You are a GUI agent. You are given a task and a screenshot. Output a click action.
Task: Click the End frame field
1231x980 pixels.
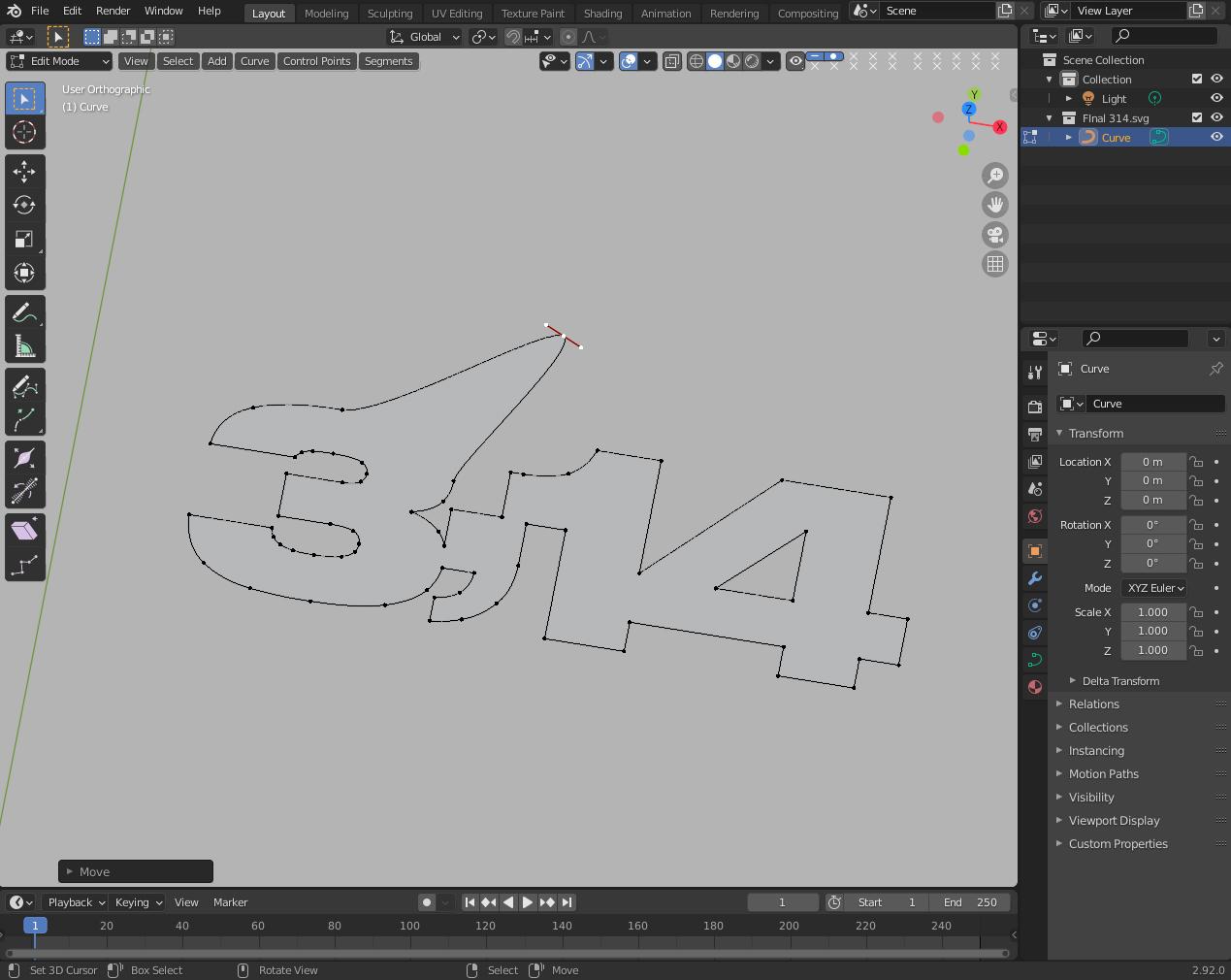point(970,902)
